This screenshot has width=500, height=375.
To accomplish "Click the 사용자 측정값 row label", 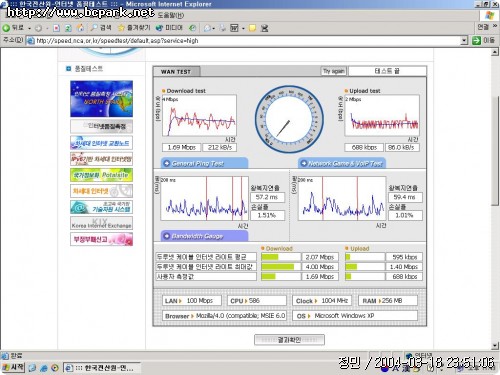I will 206,276.
